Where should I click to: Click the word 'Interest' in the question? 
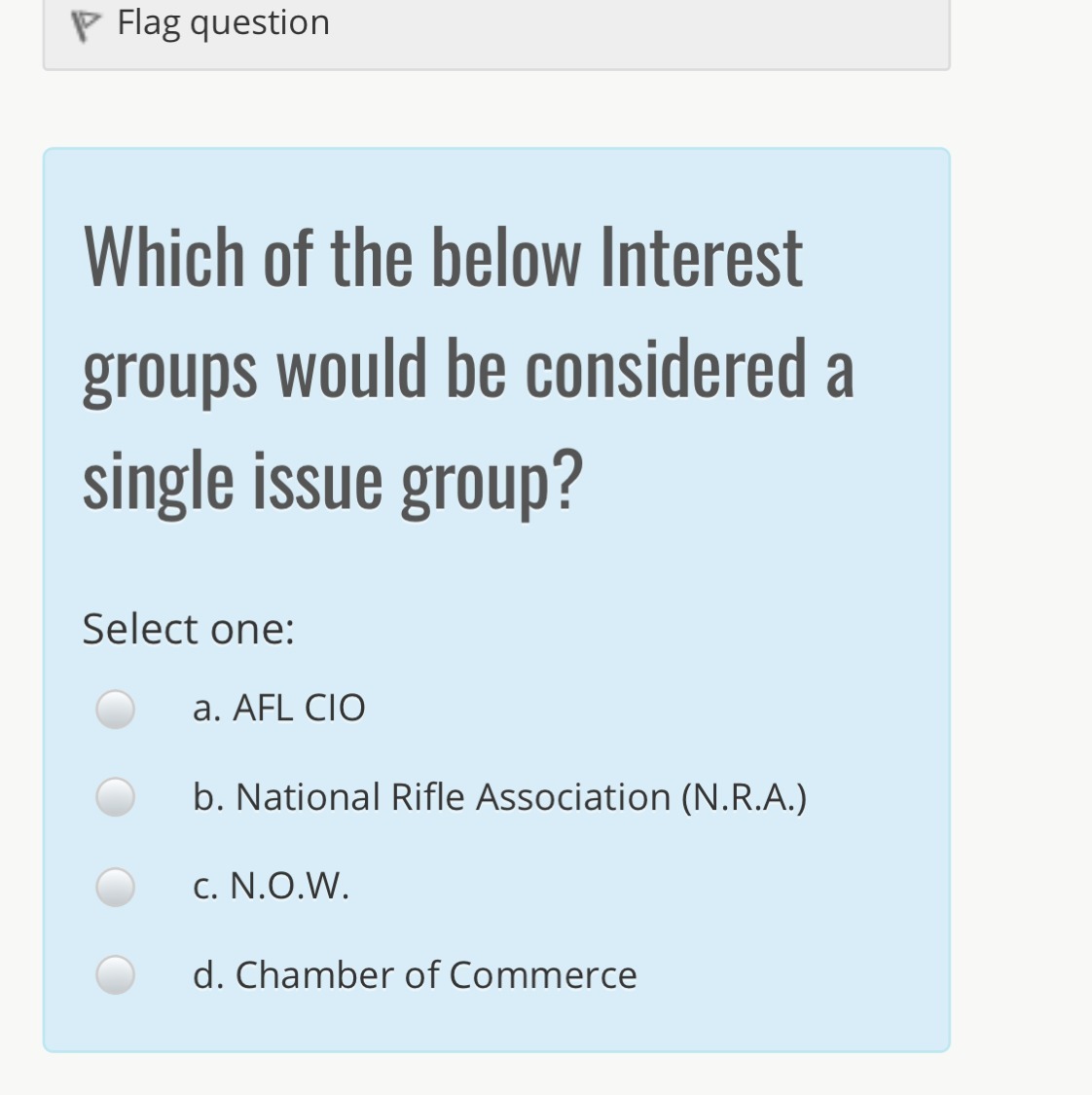(701, 258)
